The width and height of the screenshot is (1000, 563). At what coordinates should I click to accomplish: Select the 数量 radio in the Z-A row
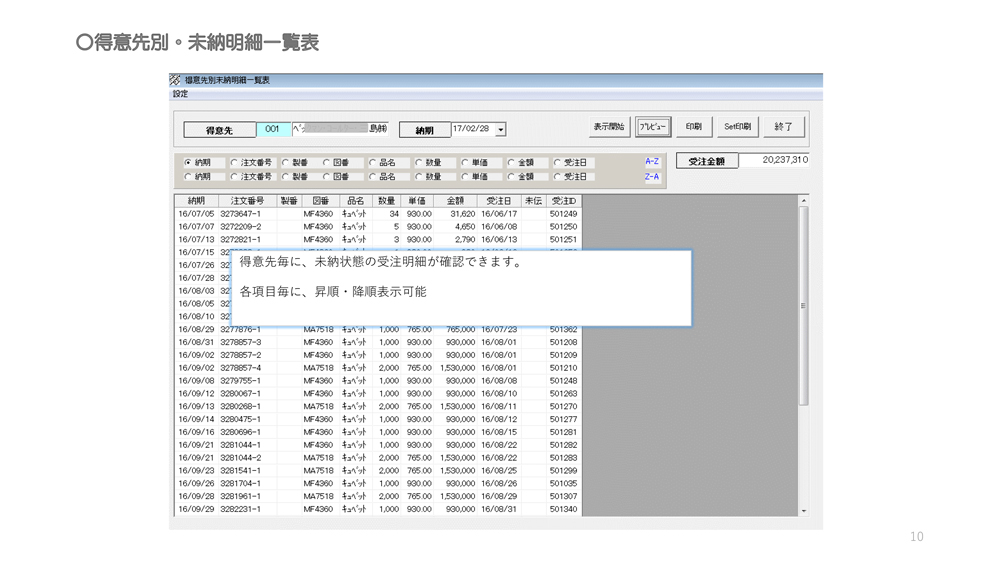(419, 177)
